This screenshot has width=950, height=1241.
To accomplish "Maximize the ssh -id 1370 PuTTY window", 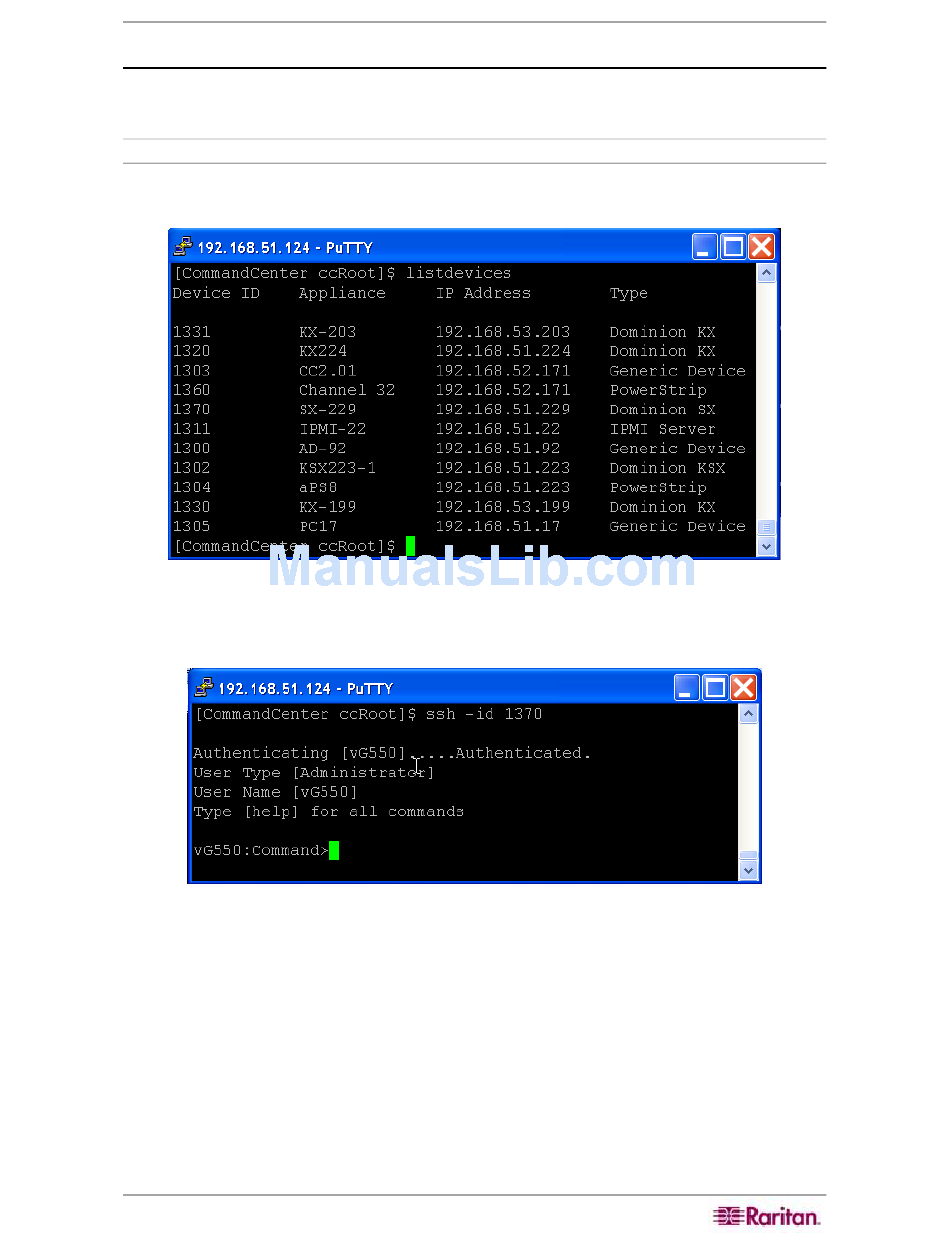I will coord(714,688).
